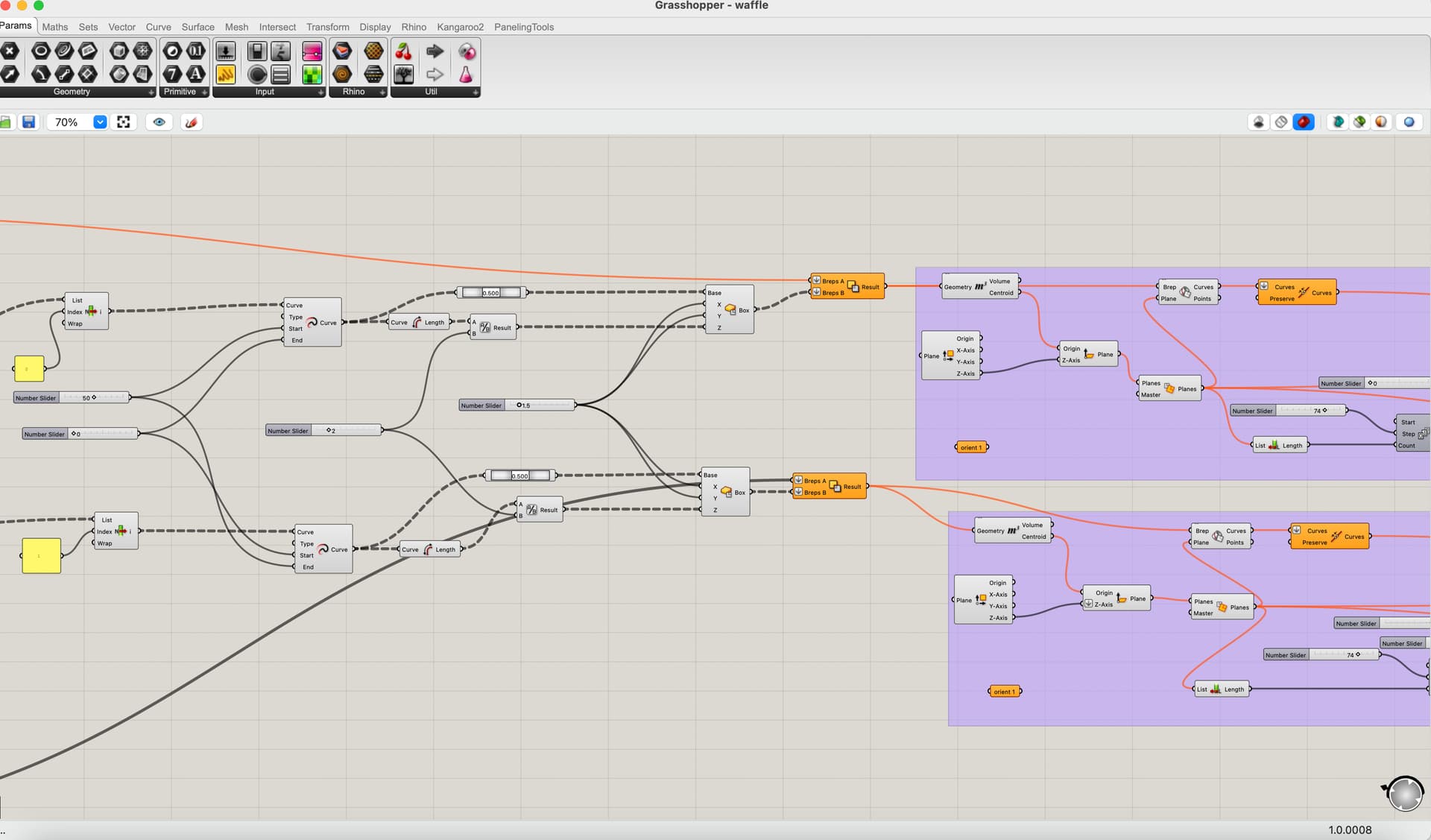This screenshot has height=840, width=1431.
Task: Click the zoom extents button
Action: [x=124, y=122]
